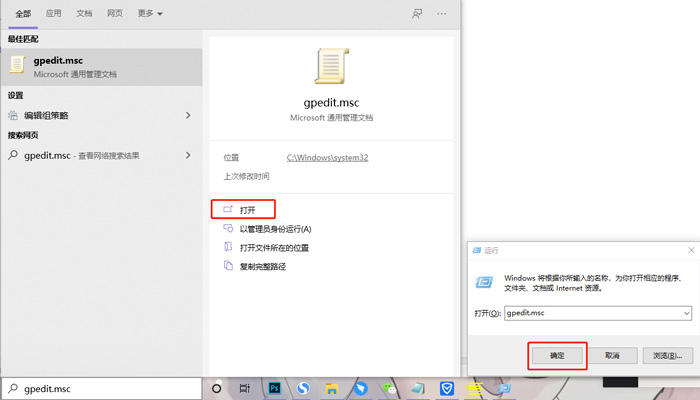Switch to the 网页 search tab
This screenshot has width=700, height=400.
pos(115,13)
